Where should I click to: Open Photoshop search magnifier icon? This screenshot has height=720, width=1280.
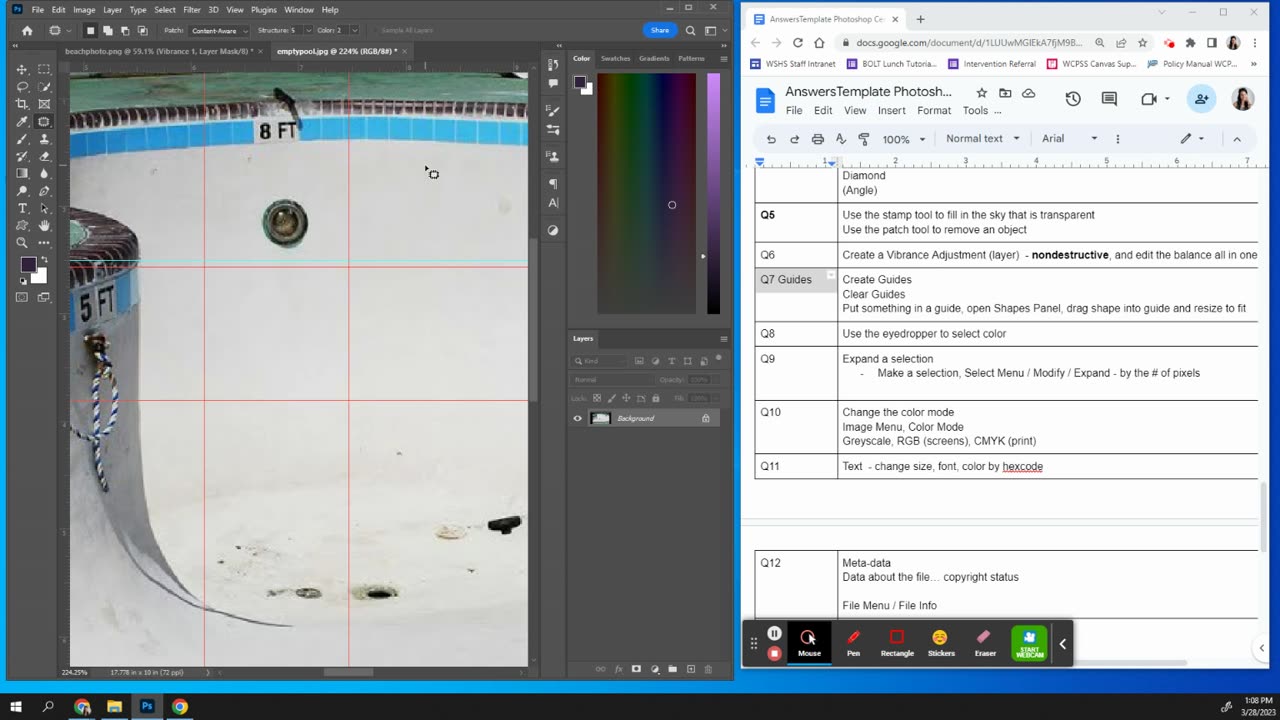[690, 31]
